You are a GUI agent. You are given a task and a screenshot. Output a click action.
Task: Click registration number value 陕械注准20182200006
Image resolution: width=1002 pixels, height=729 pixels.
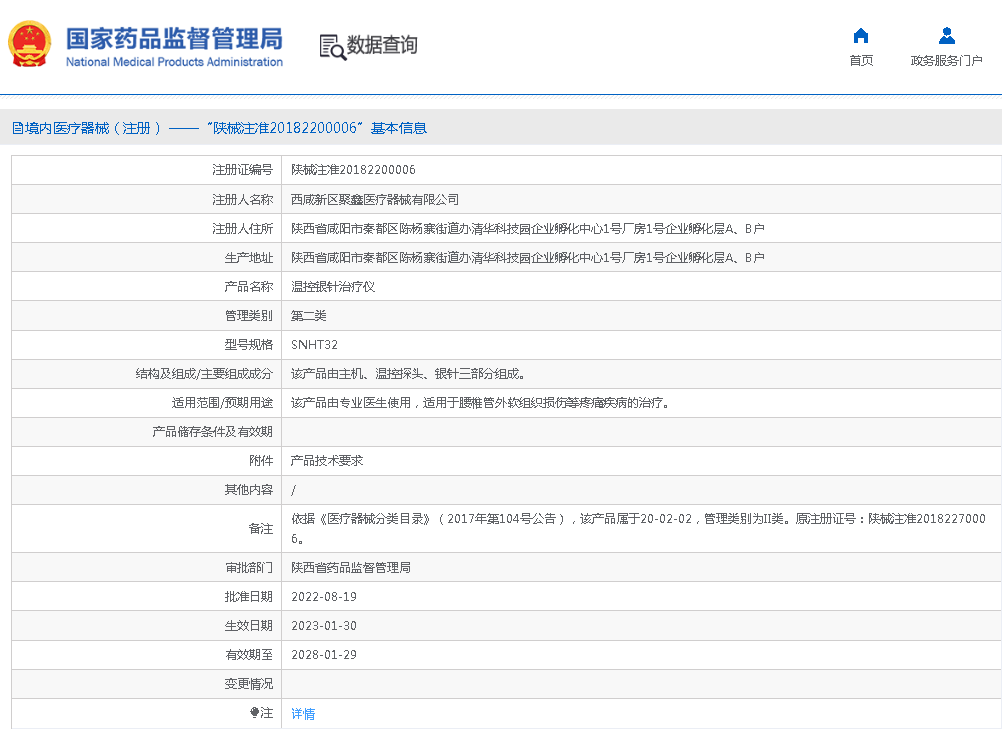point(353,170)
